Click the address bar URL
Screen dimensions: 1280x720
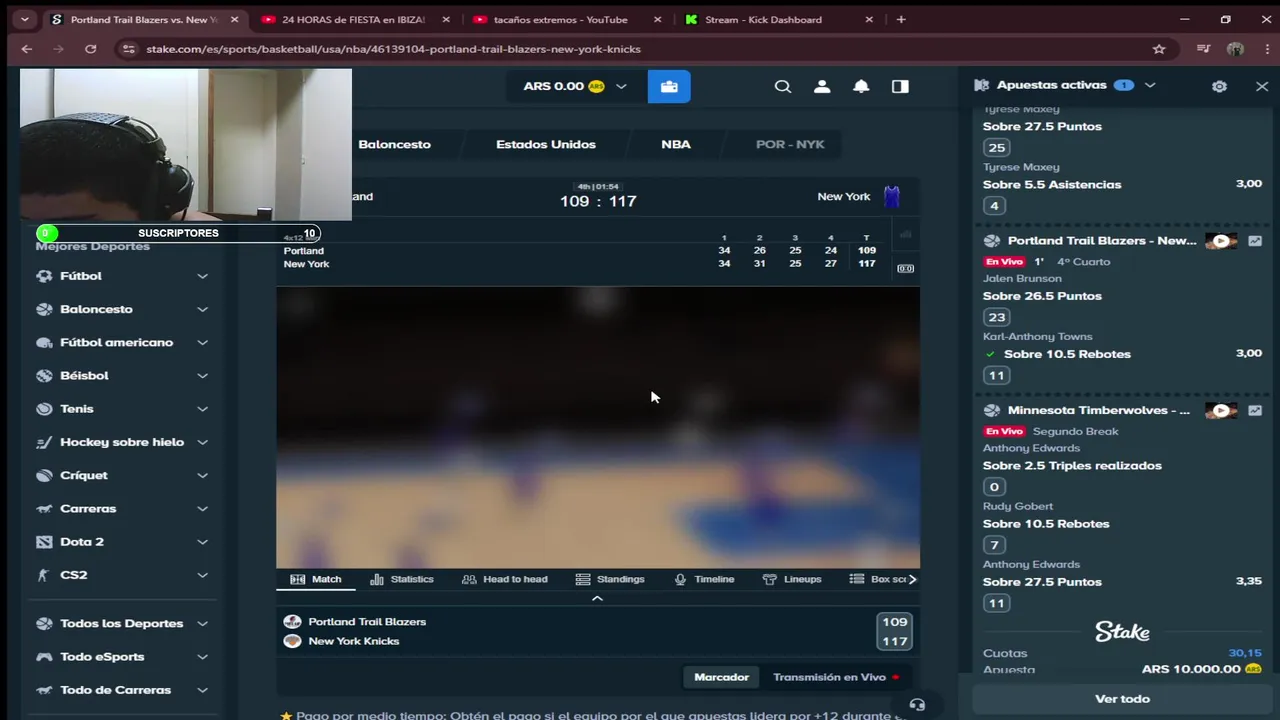point(393,49)
